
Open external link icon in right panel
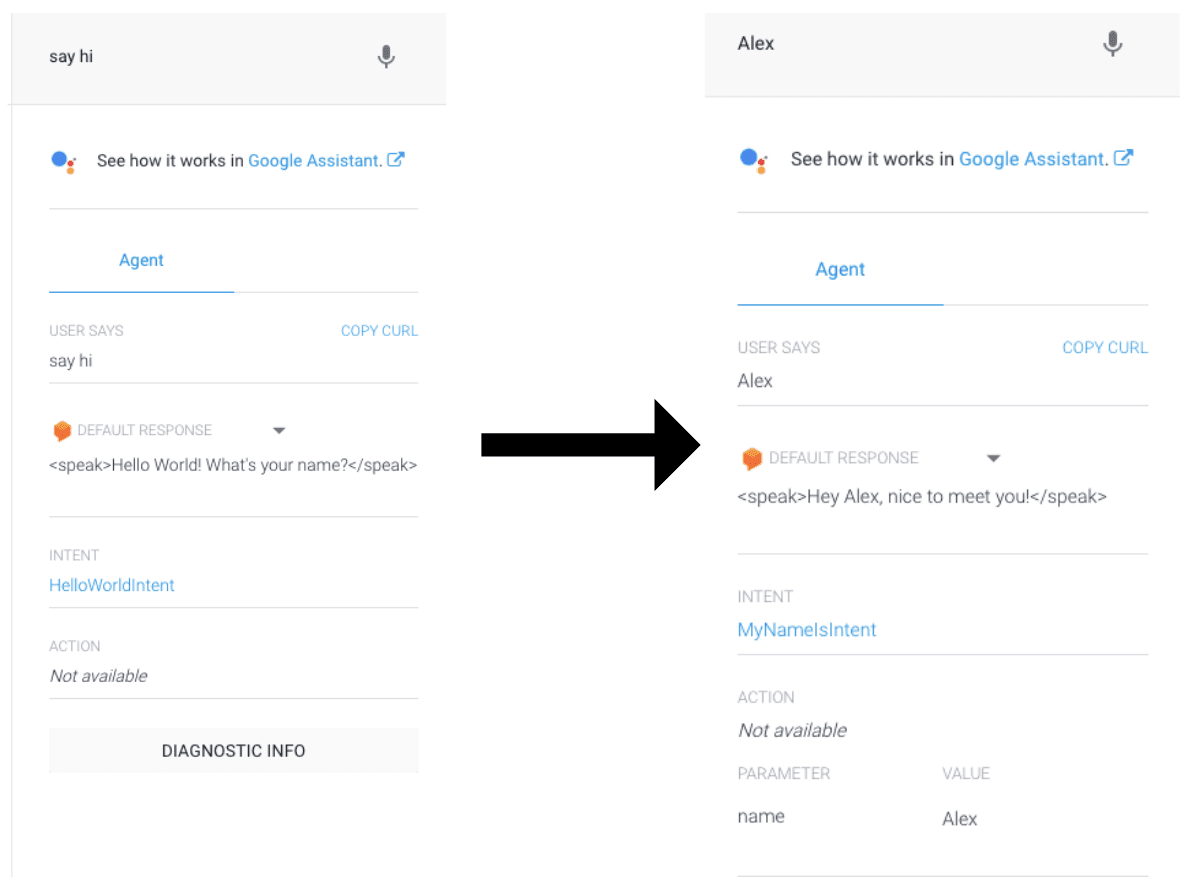pos(1123,158)
